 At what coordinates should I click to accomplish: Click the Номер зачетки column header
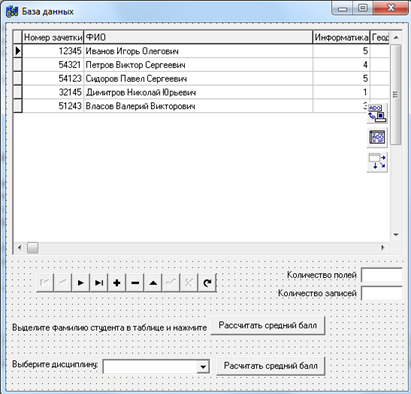pos(53,37)
